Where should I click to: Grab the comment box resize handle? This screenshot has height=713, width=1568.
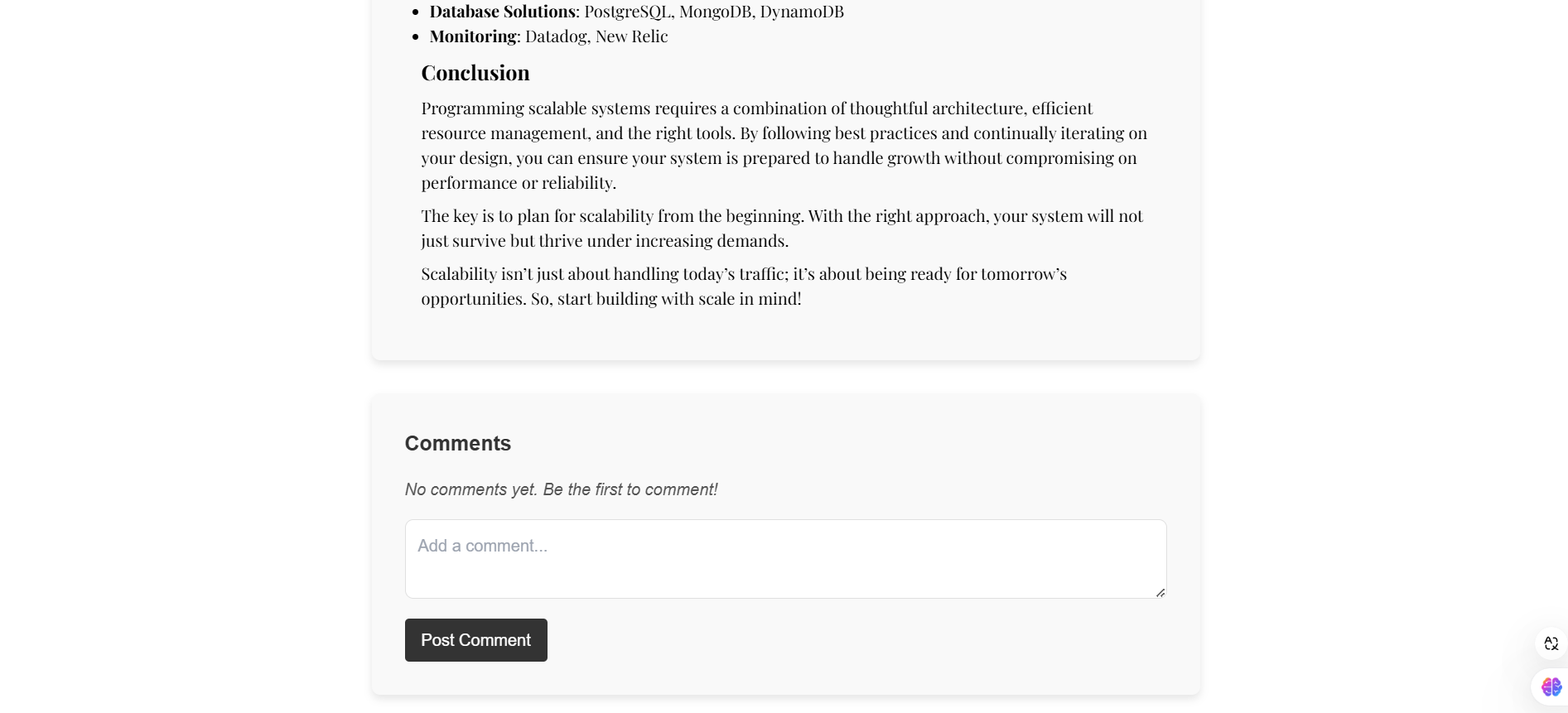click(x=1160, y=592)
